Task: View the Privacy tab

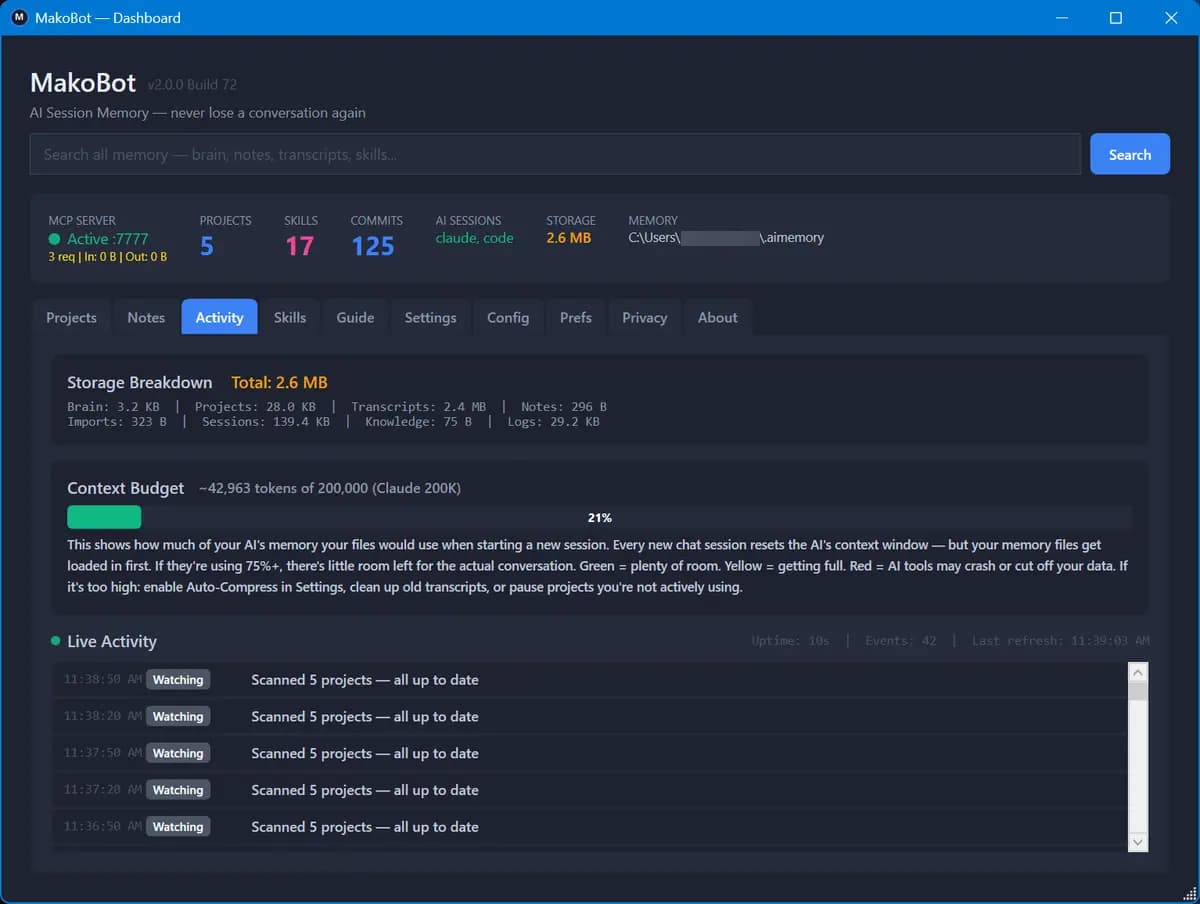Action: pos(644,317)
